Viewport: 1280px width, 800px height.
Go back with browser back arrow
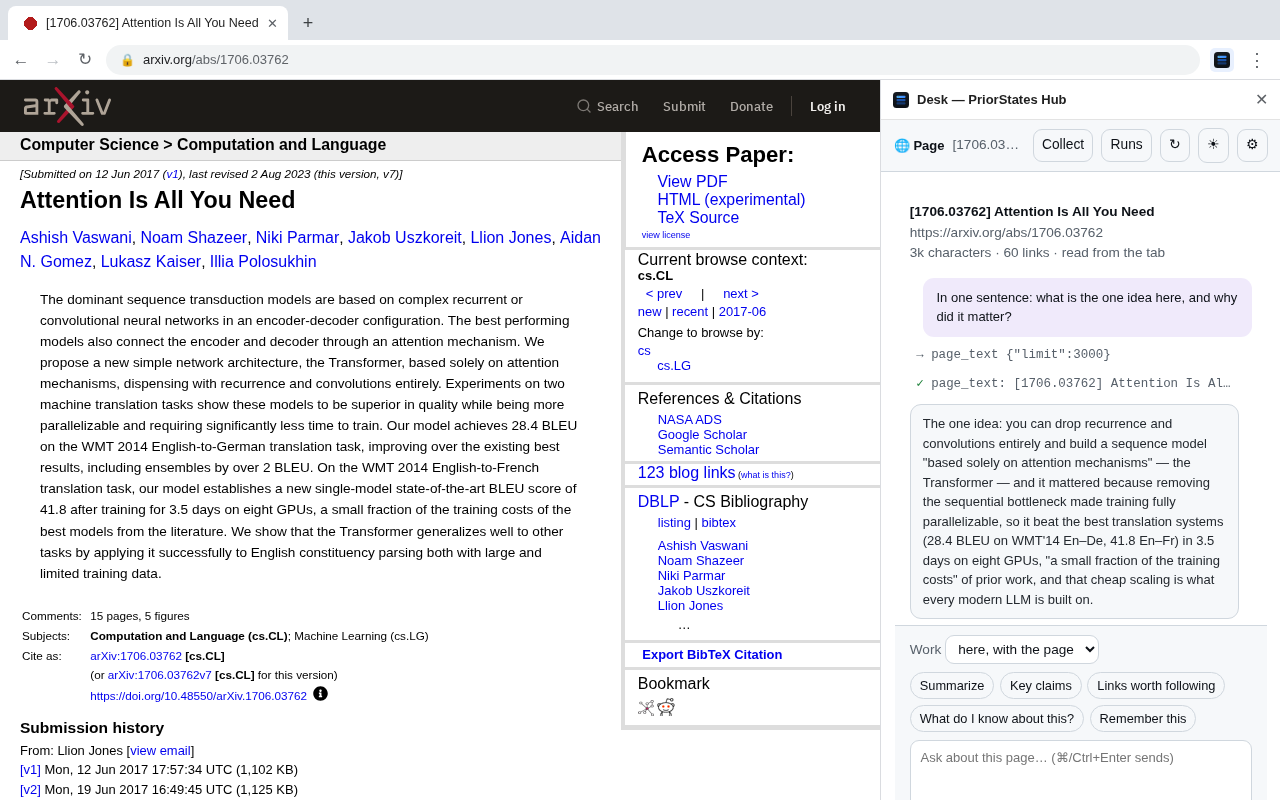pos(21,60)
